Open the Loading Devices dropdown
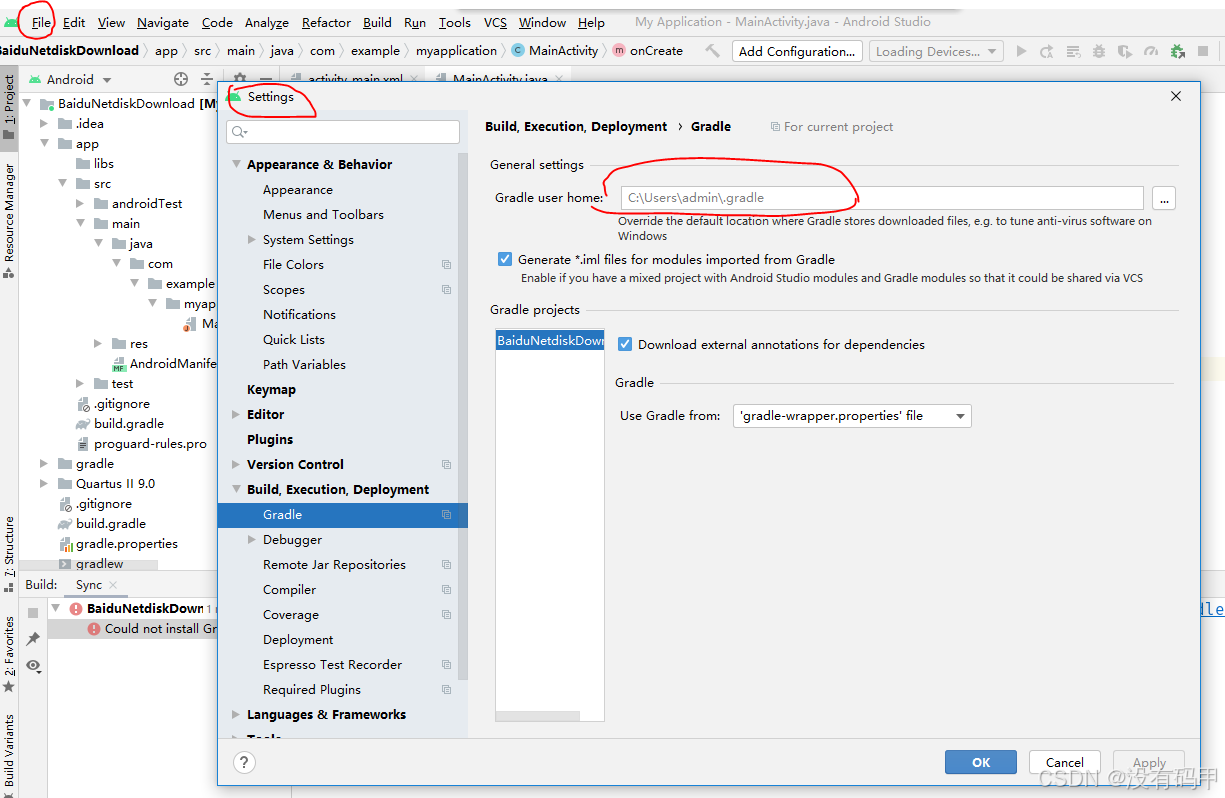1225x798 pixels. tap(936, 51)
